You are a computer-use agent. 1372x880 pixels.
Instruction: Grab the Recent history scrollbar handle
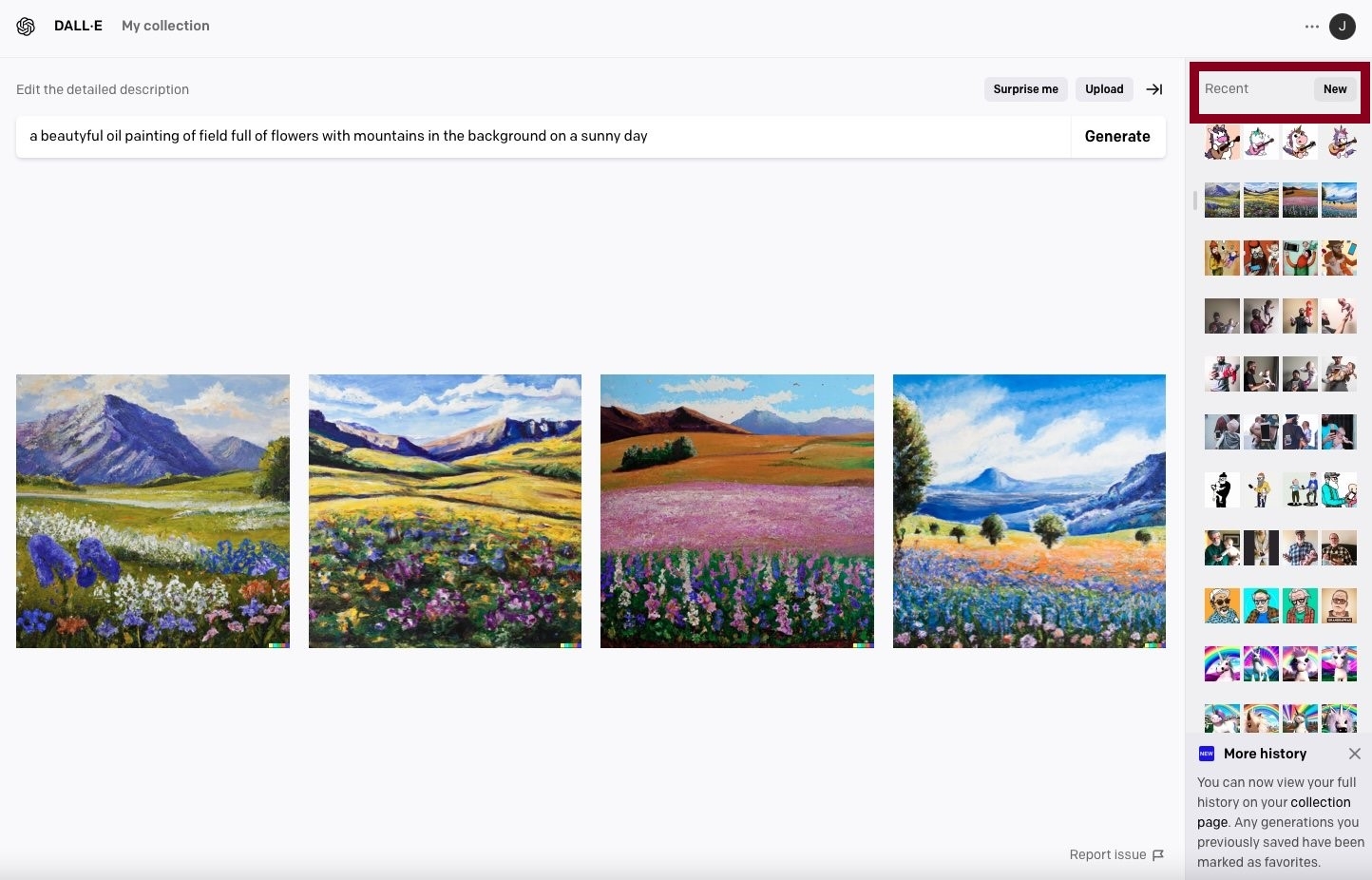[1195, 201]
